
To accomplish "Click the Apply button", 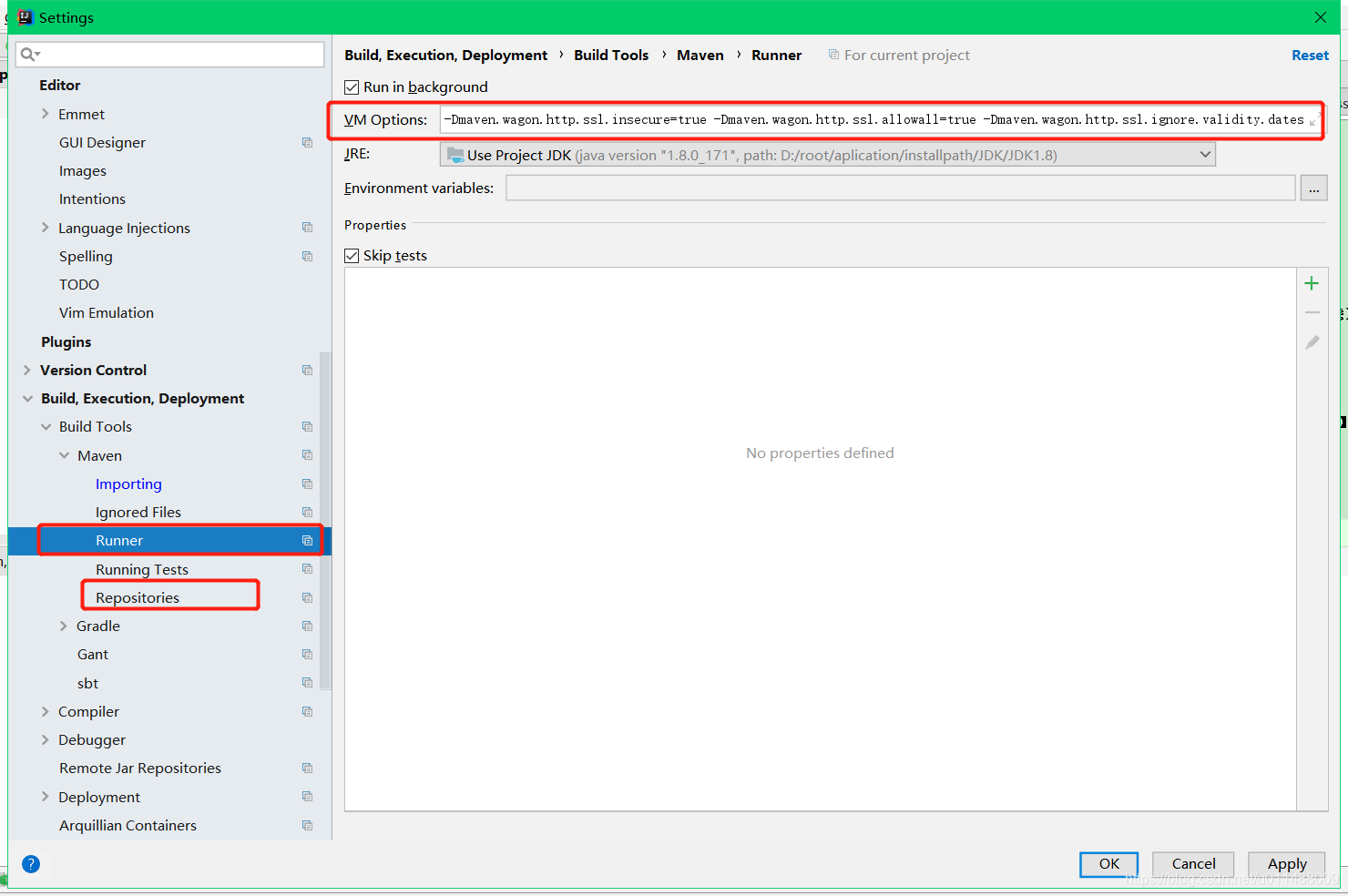I will click(1286, 863).
